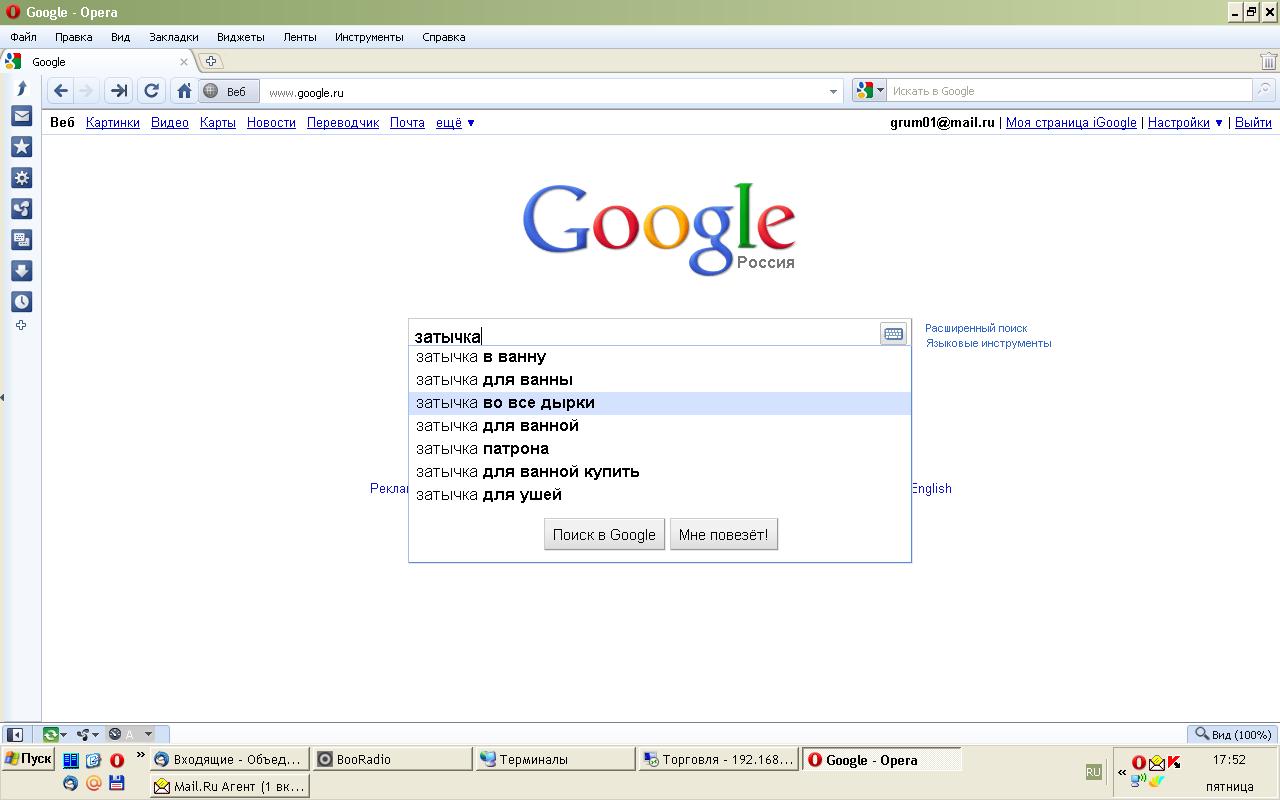Open the Widgets gear panel in sidebar
The image size is (1280, 800).
[x=21, y=178]
